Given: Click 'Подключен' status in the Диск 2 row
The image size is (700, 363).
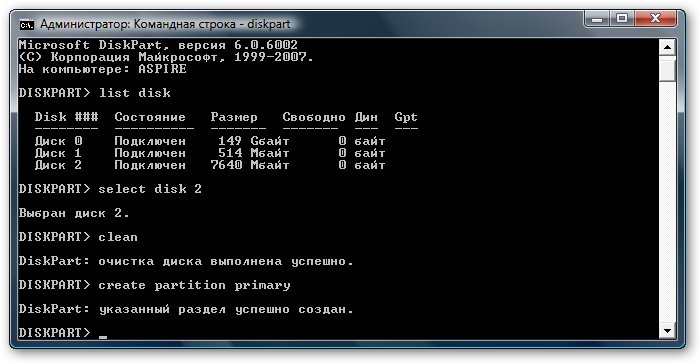Looking at the screenshot, I should click(x=150, y=165).
